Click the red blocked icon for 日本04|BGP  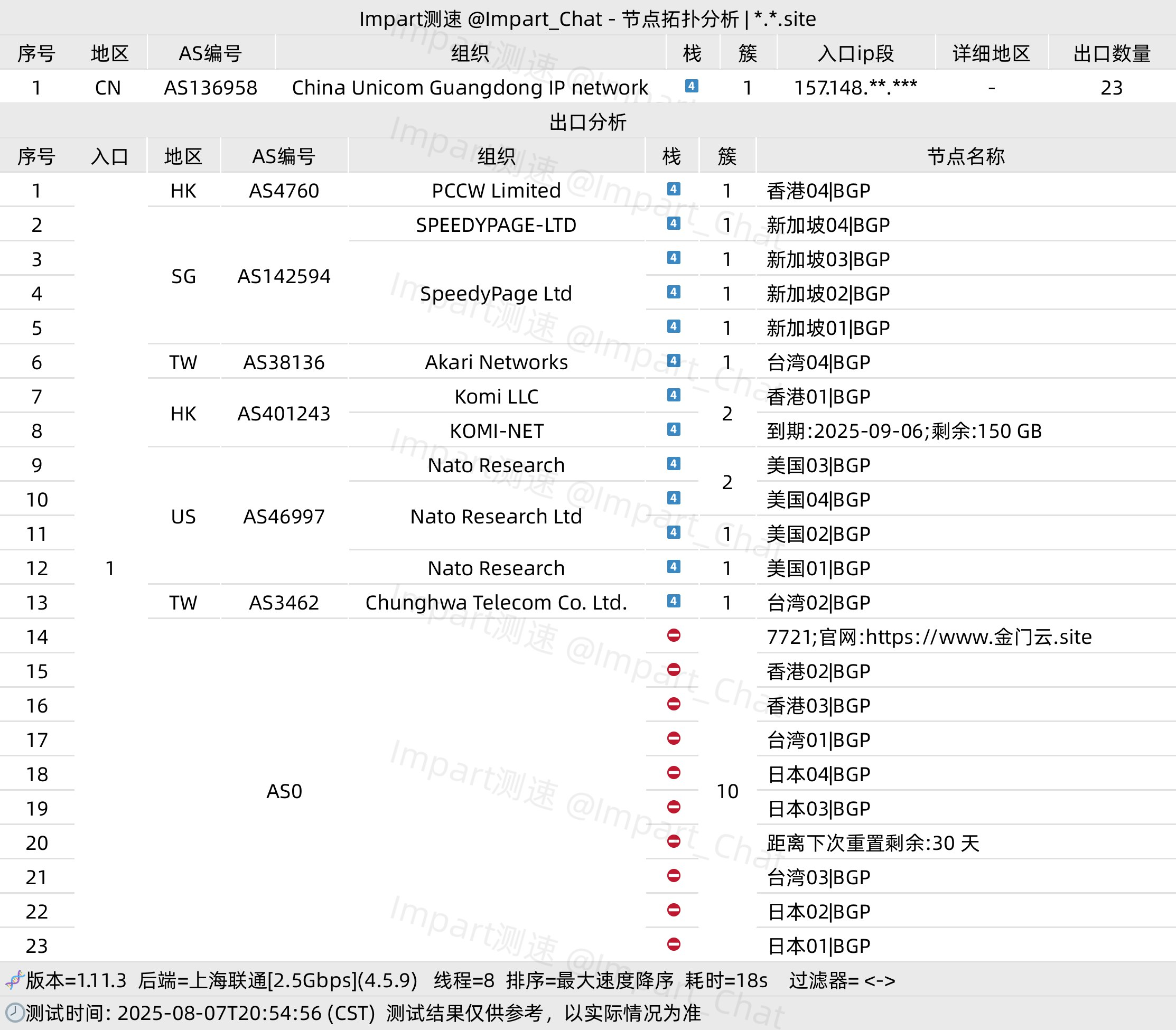pyautogui.click(x=674, y=773)
